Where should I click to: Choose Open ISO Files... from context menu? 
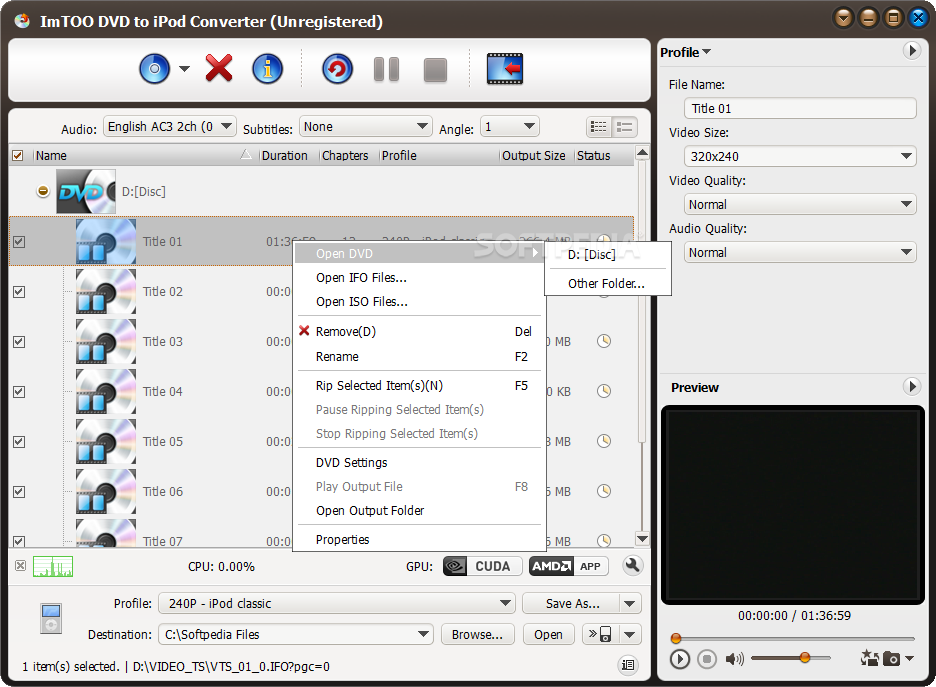(419, 302)
